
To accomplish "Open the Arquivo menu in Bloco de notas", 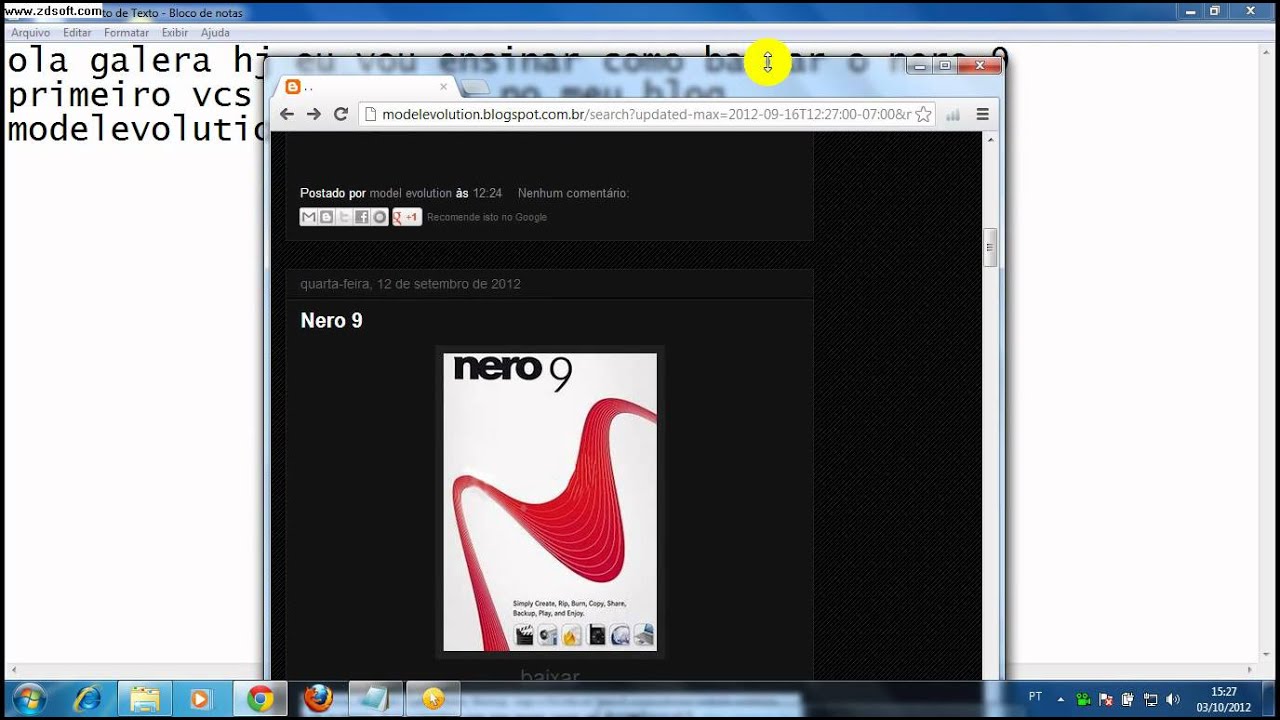I will tap(30, 33).
